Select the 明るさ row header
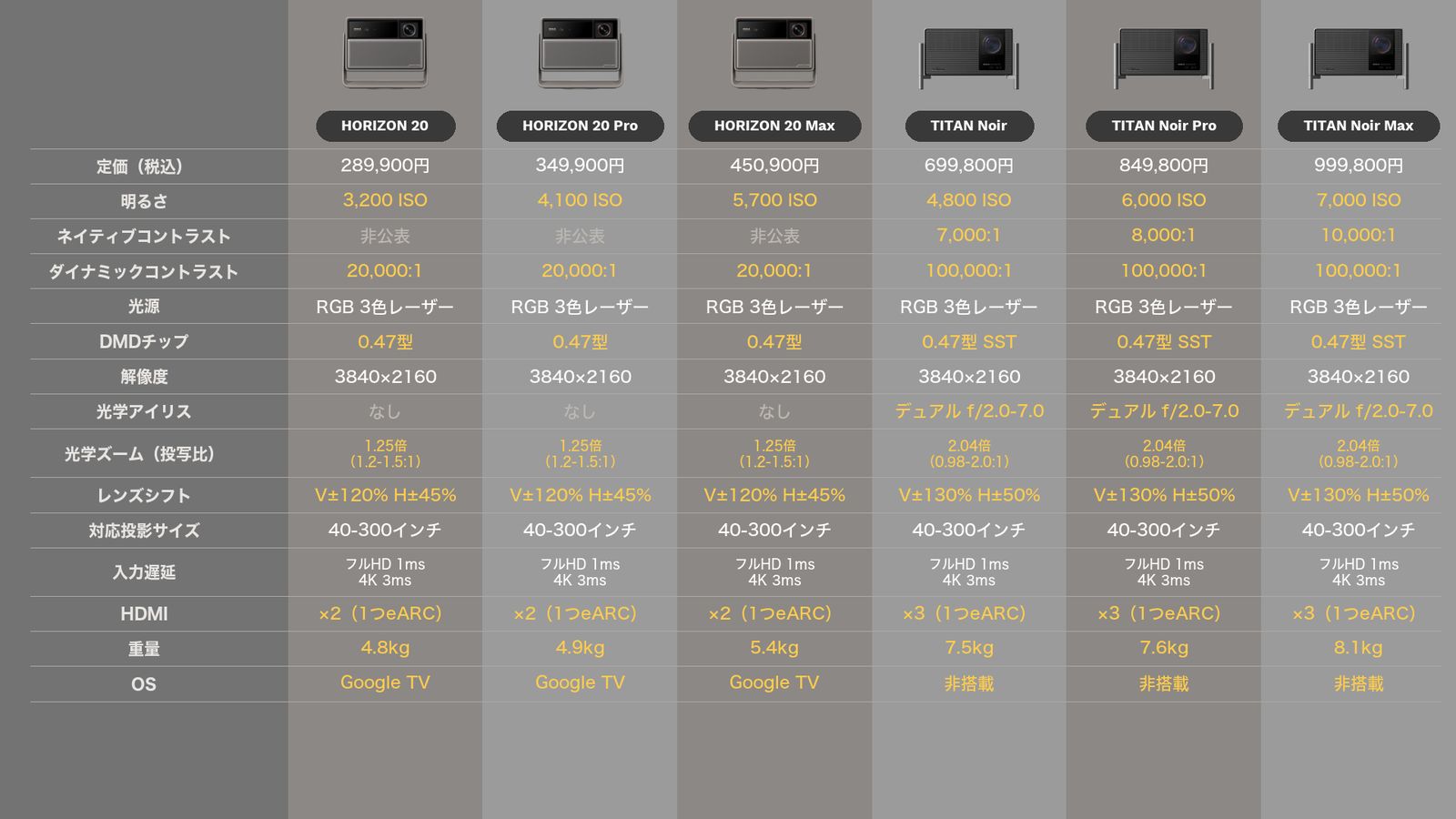1456x819 pixels. click(144, 201)
